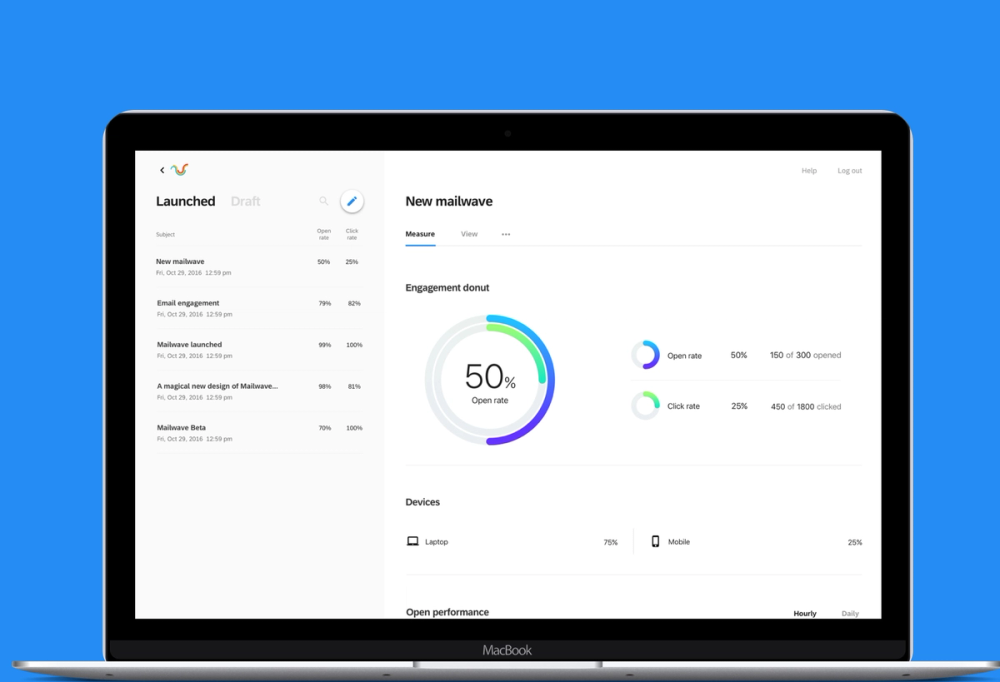Click the New mailwave page title
Image resolution: width=1000 pixels, height=682 pixels.
click(449, 202)
